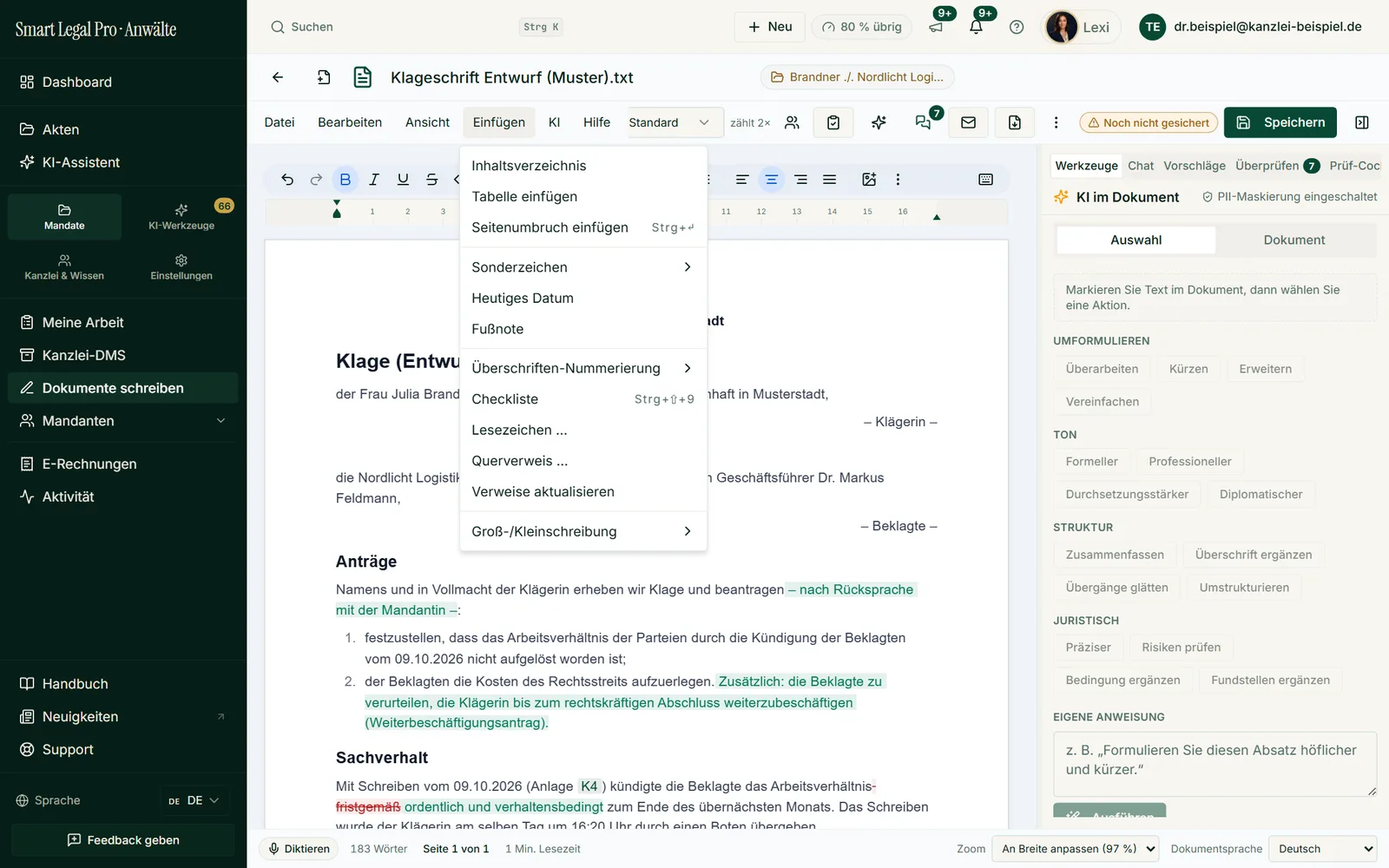The width and height of the screenshot is (1389, 868).
Task: Click the Eigene Anweisung text field
Action: point(1215,764)
